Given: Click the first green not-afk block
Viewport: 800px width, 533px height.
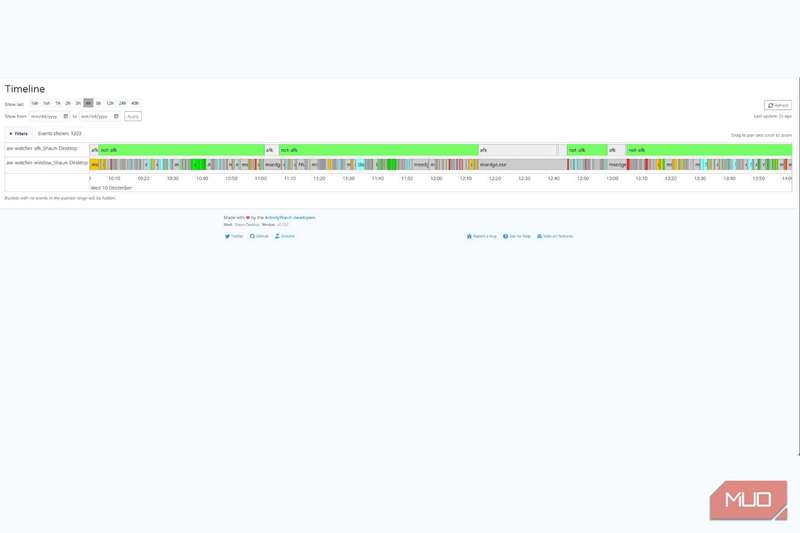Looking at the screenshot, I should [x=180, y=150].
